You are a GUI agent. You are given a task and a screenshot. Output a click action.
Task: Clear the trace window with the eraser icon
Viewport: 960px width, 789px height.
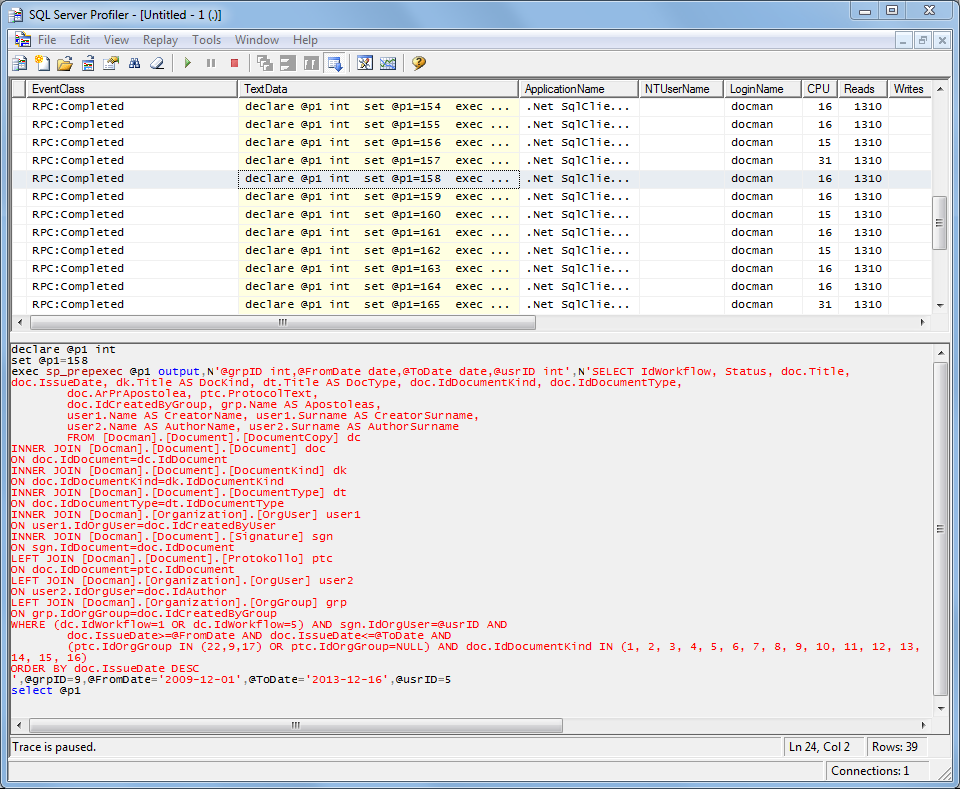coord(157,63)
